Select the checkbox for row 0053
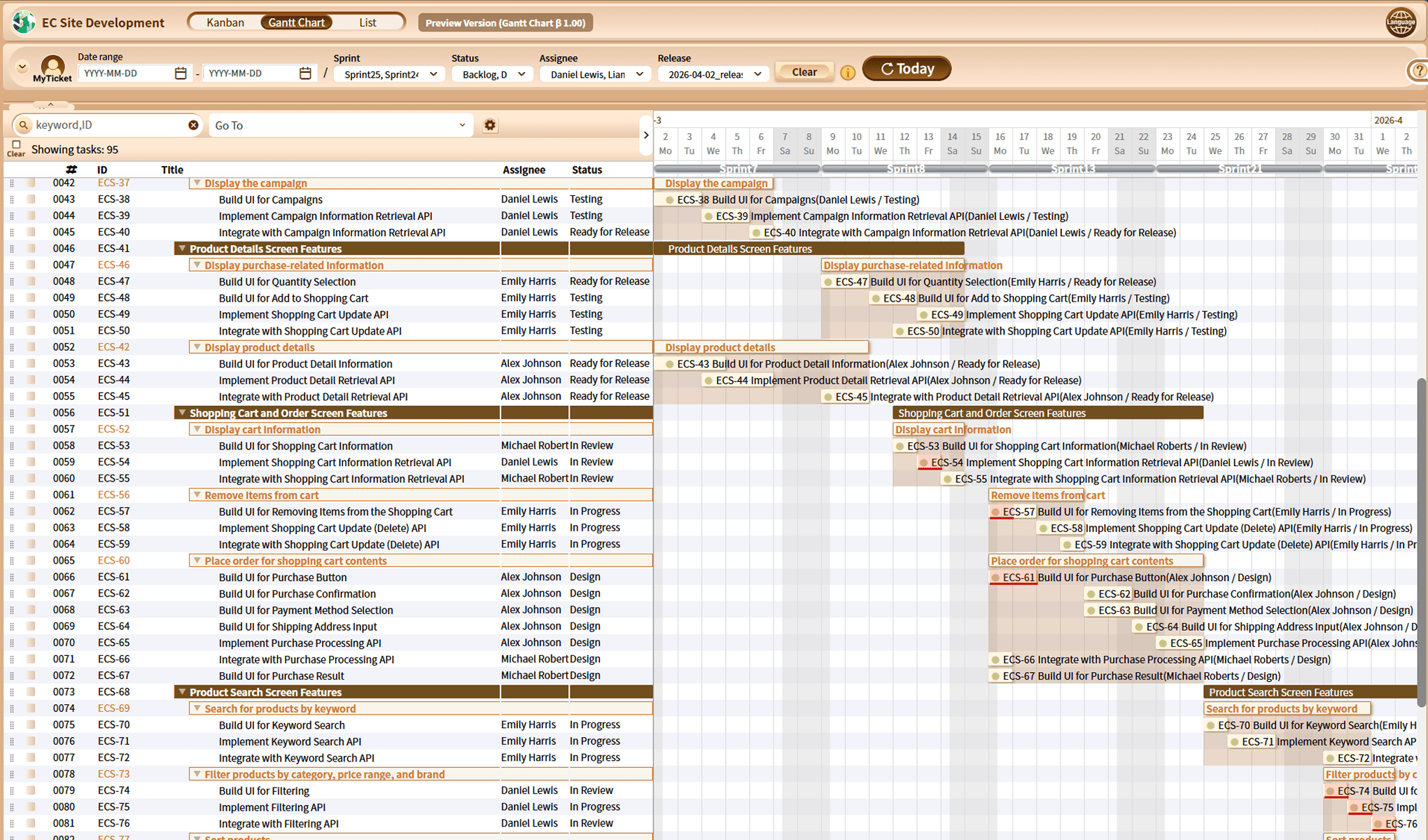This screenshot has height=840, width=1428. click(x=31, y=363)
